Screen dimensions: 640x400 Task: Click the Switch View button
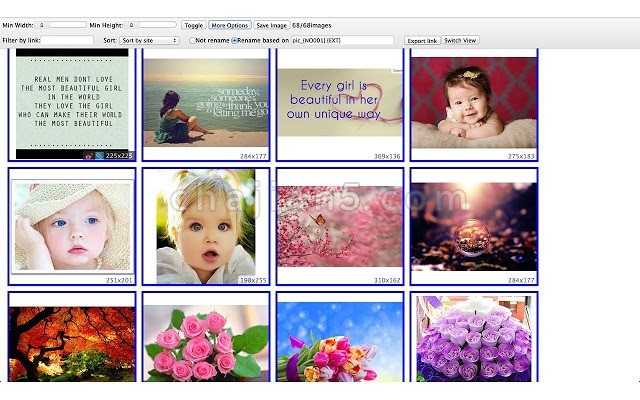tap(460, 40)
